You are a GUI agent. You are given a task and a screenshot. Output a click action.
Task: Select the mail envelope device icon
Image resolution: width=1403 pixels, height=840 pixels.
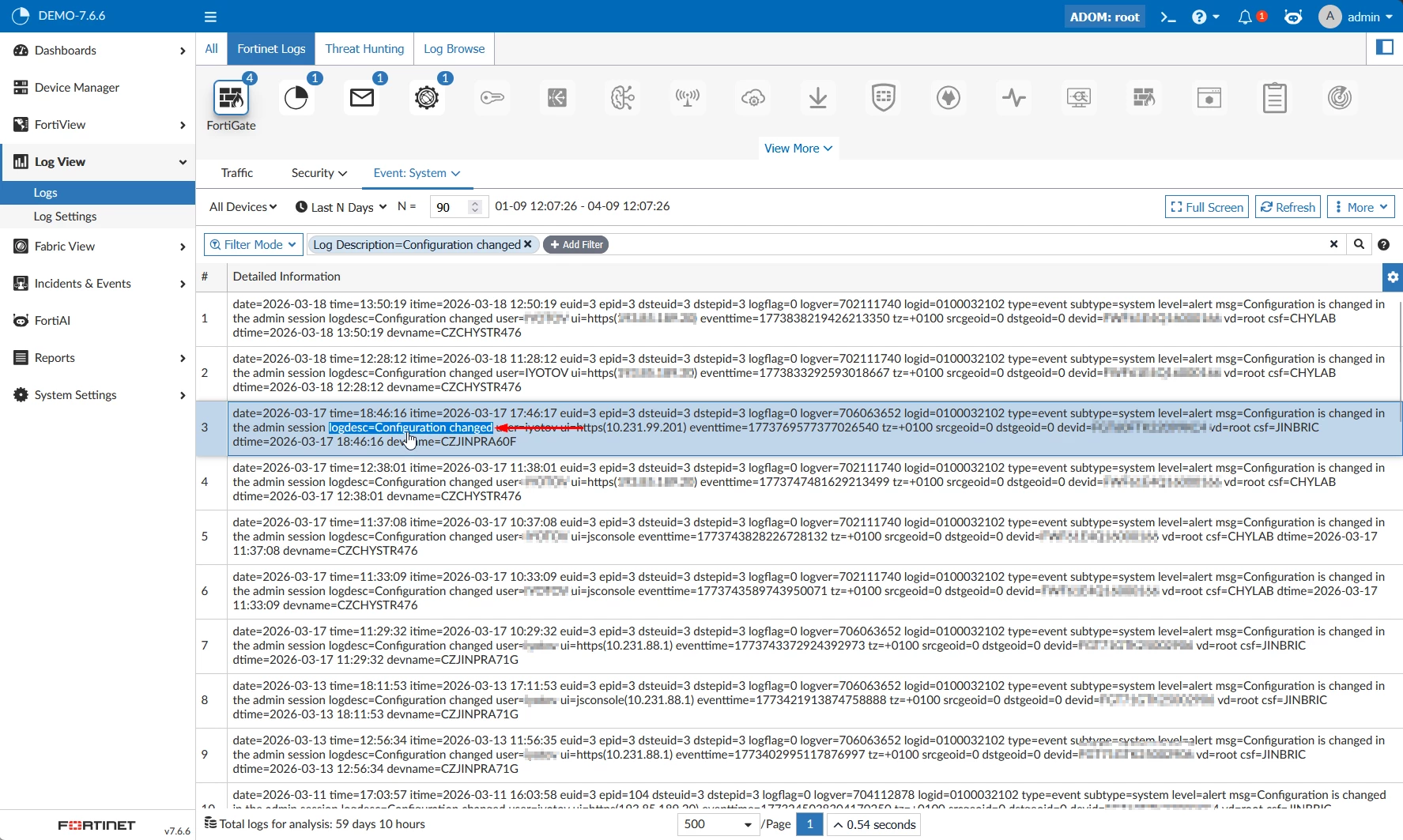tap(362, 98)
